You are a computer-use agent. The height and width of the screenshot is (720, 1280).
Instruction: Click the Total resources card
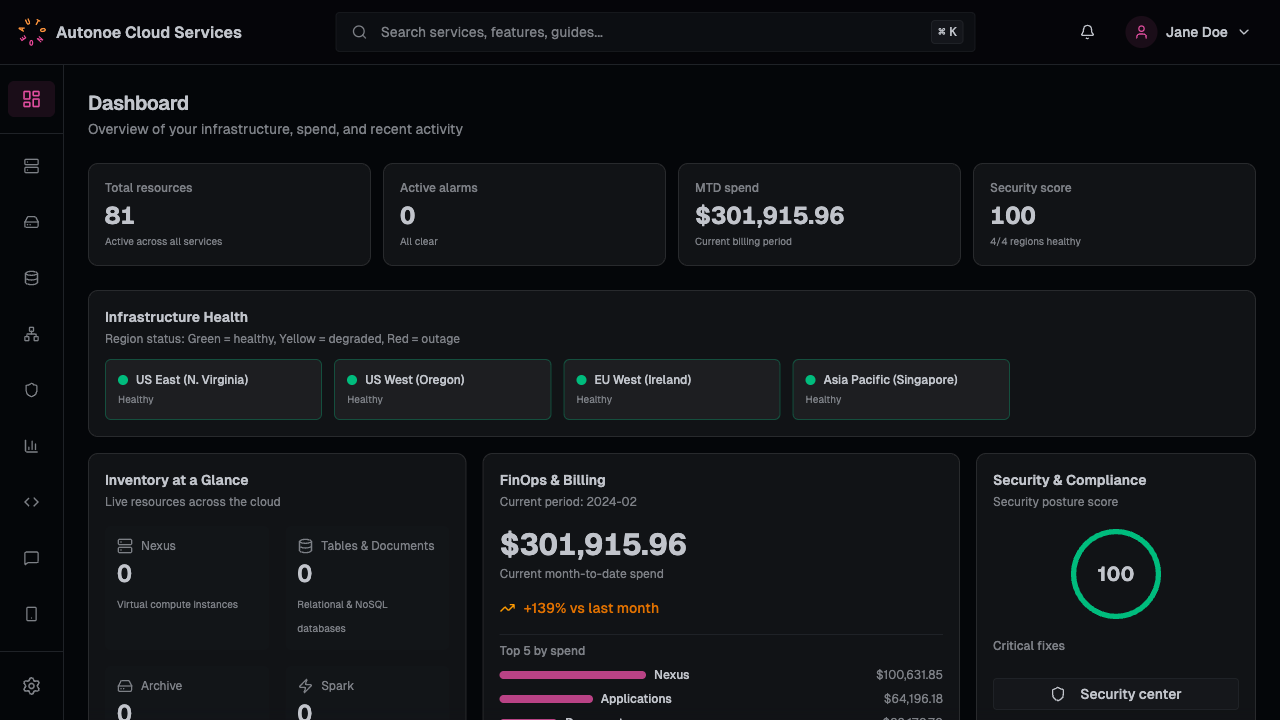(229, 214)
